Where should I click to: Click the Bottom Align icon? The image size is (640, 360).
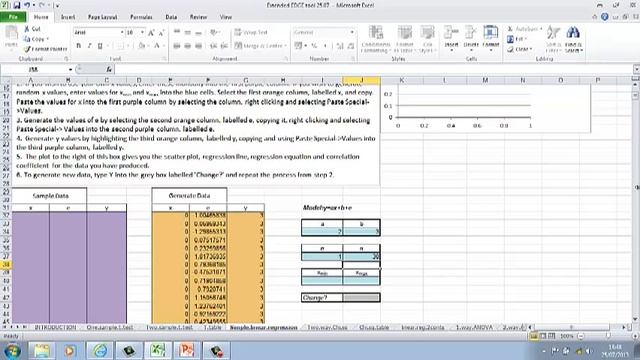point(198,32)
